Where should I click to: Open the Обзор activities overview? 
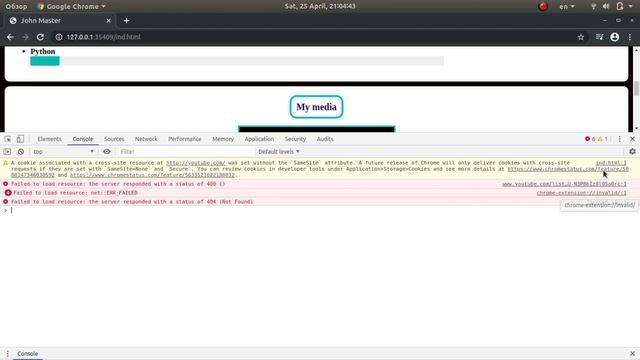pos(16,6)
